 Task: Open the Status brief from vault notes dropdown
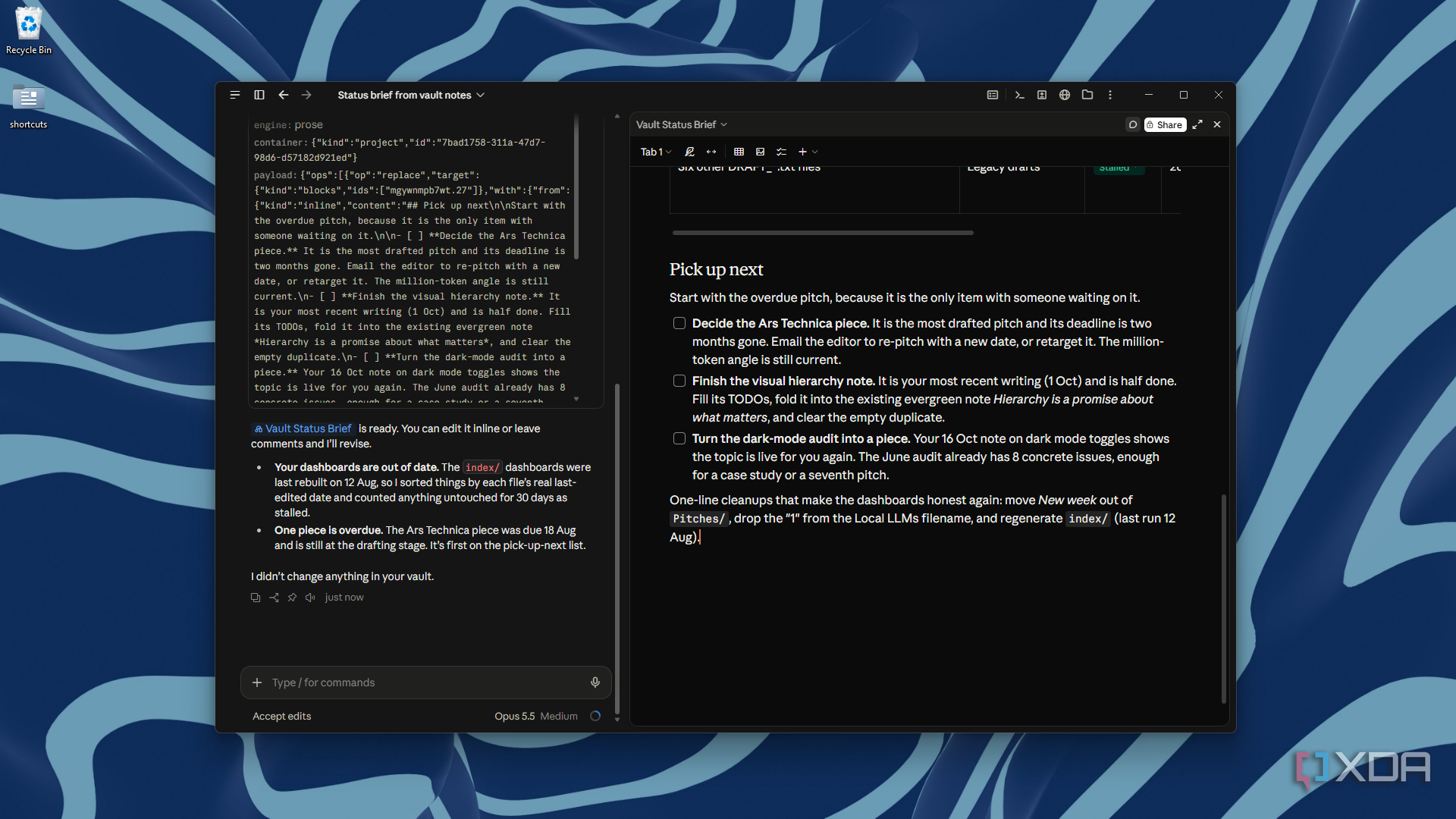point(411,95)
